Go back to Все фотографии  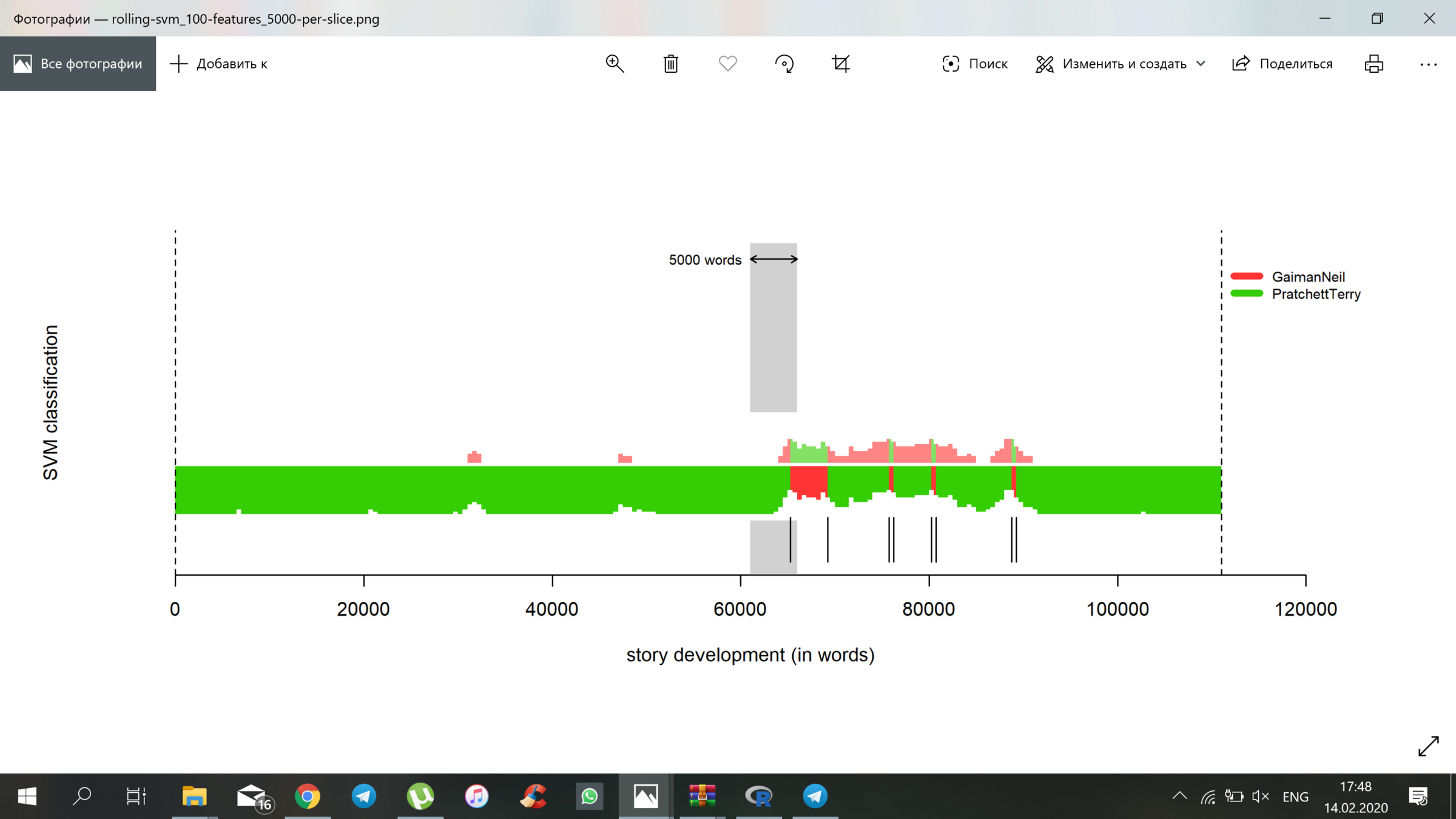click(78, 64)
